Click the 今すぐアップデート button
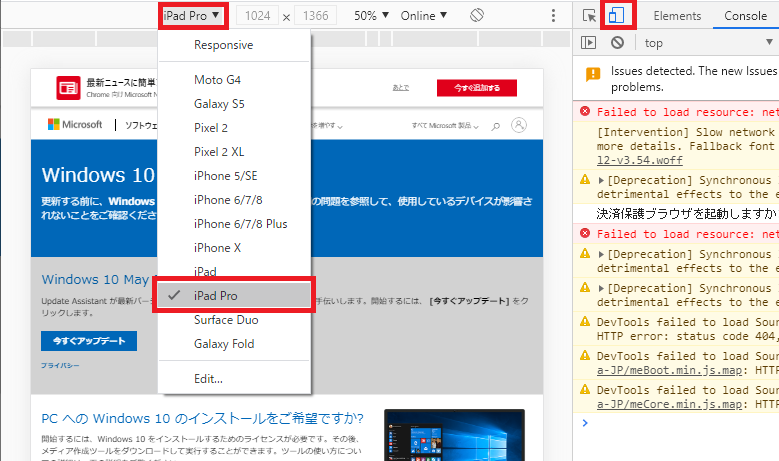Image resolution: width=779 pixels, height=461 pixels. coord(89,341)
